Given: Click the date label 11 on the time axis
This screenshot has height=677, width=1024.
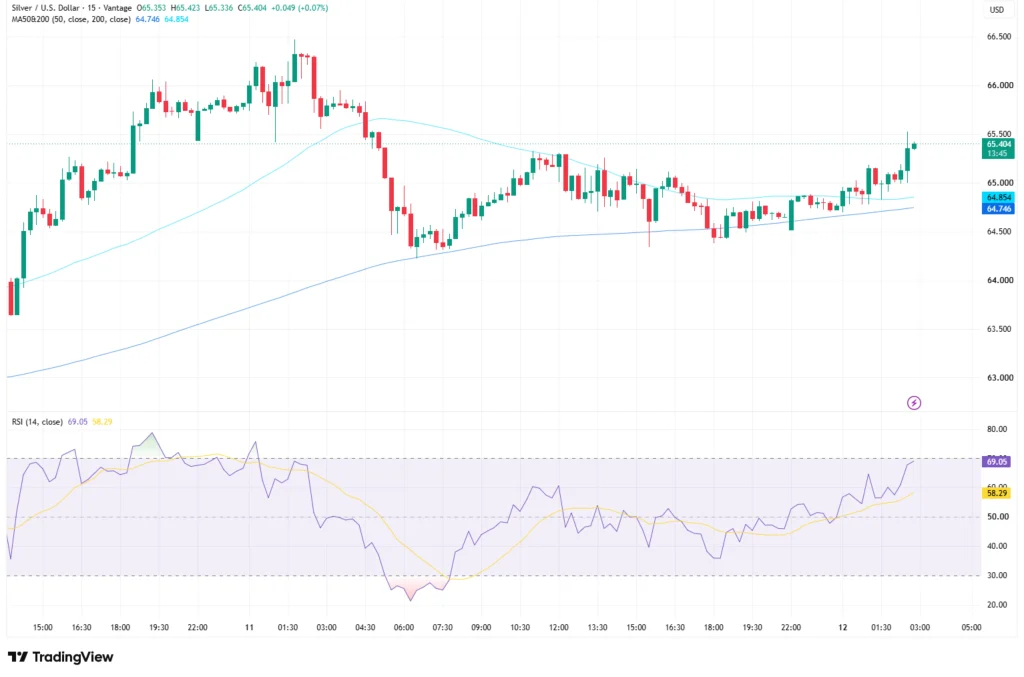Looking at the screenshot, I should click(249, 627).
